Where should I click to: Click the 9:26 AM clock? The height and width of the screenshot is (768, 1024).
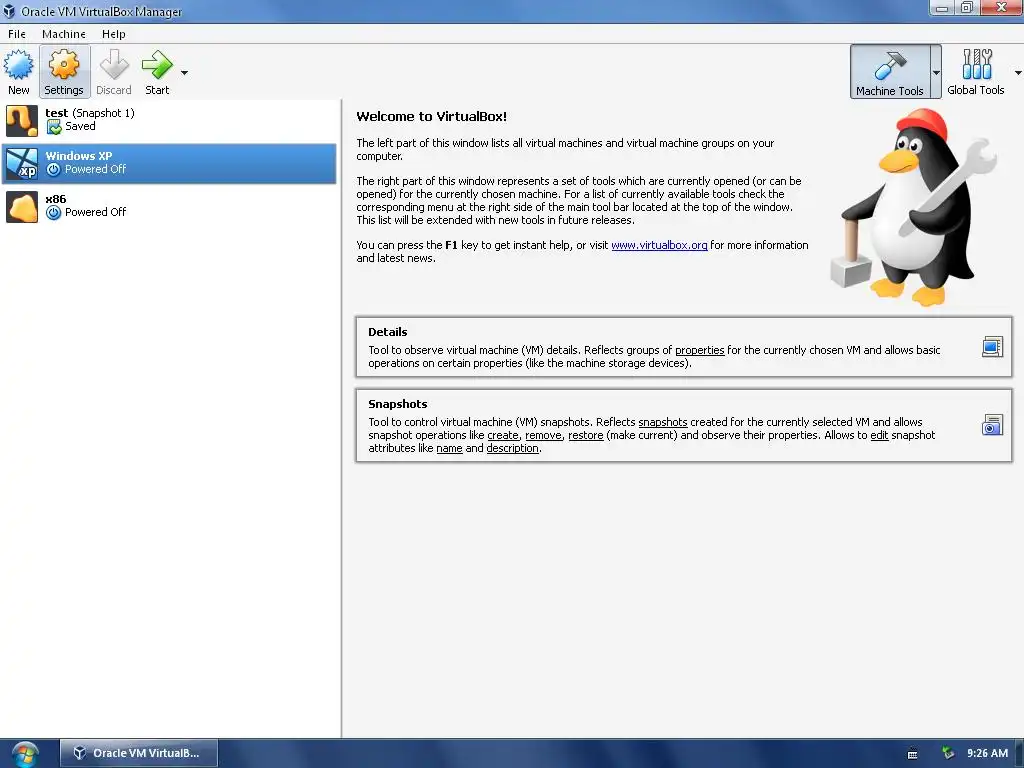point(987,753)
